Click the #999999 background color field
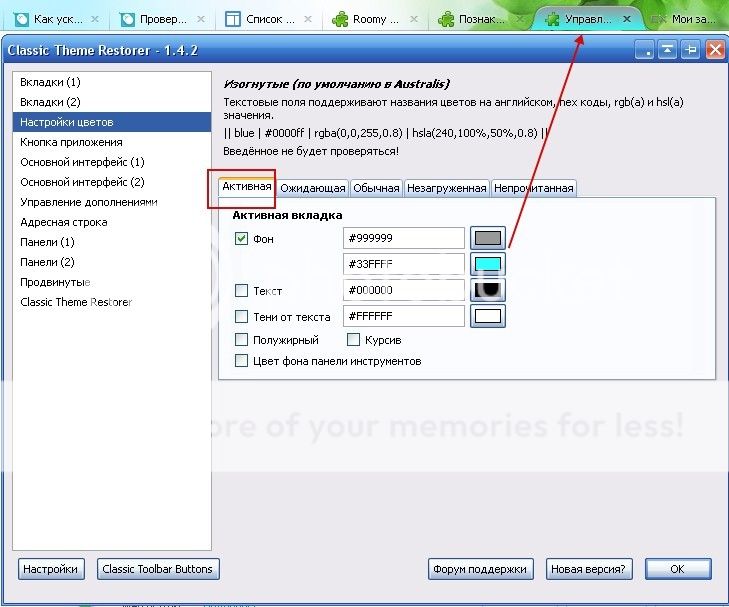 point(404,238)
